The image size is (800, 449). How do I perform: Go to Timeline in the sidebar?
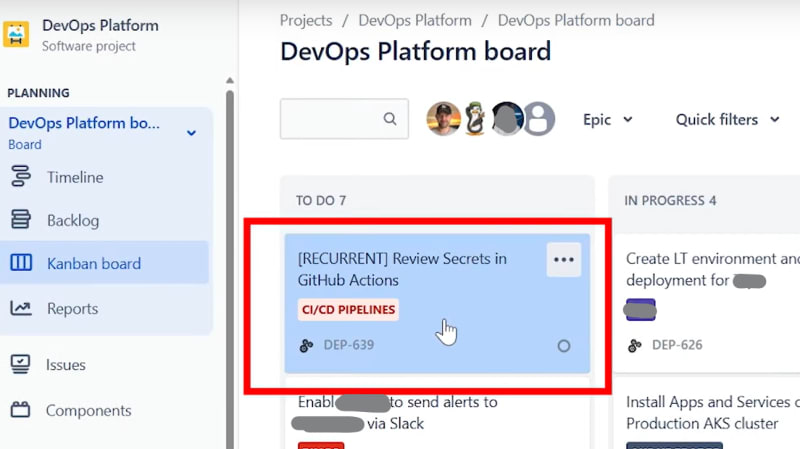75,177
